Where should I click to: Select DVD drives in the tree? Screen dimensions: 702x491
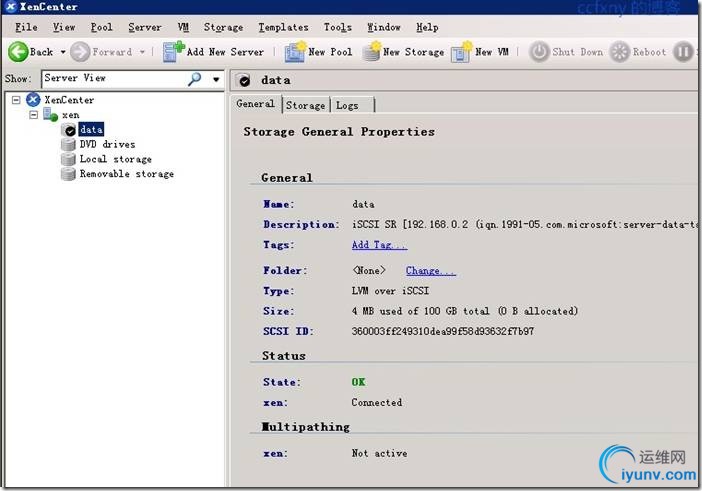pos(107,144)
